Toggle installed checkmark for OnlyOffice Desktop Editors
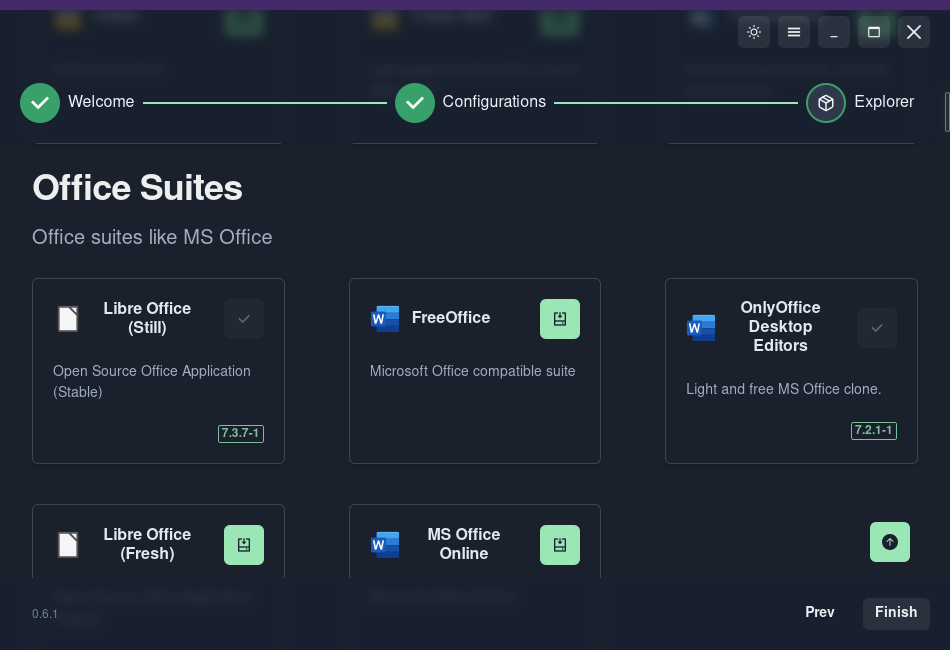The height and width of the screenshot is (650, 950). [x=877, y=328]
